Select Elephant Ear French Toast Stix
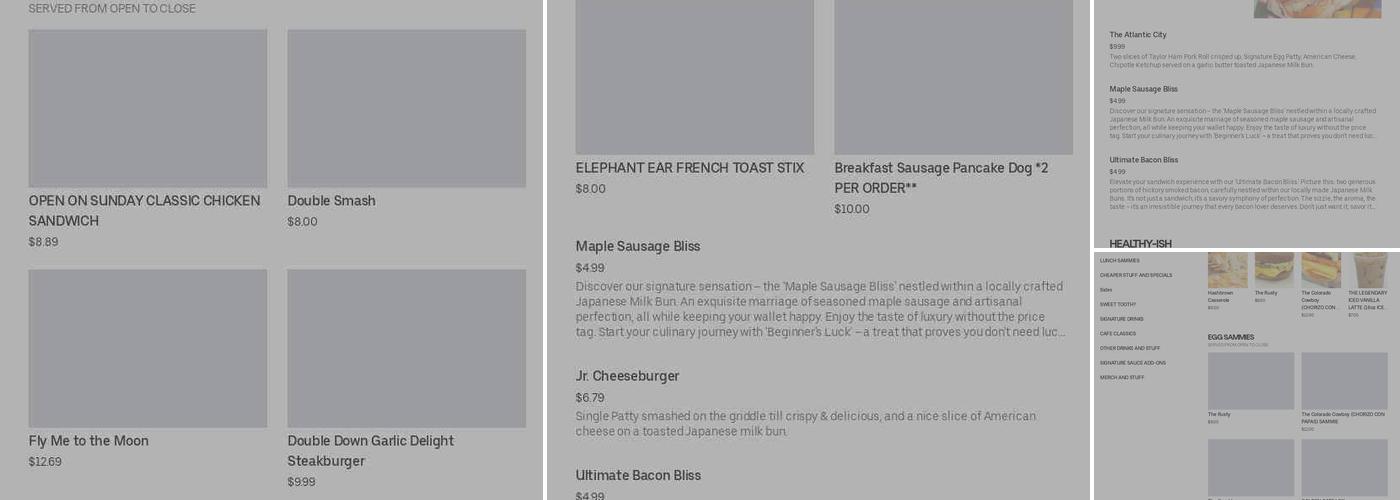The height and width of the screenshot is (500, 1400). tap(689, 168)
